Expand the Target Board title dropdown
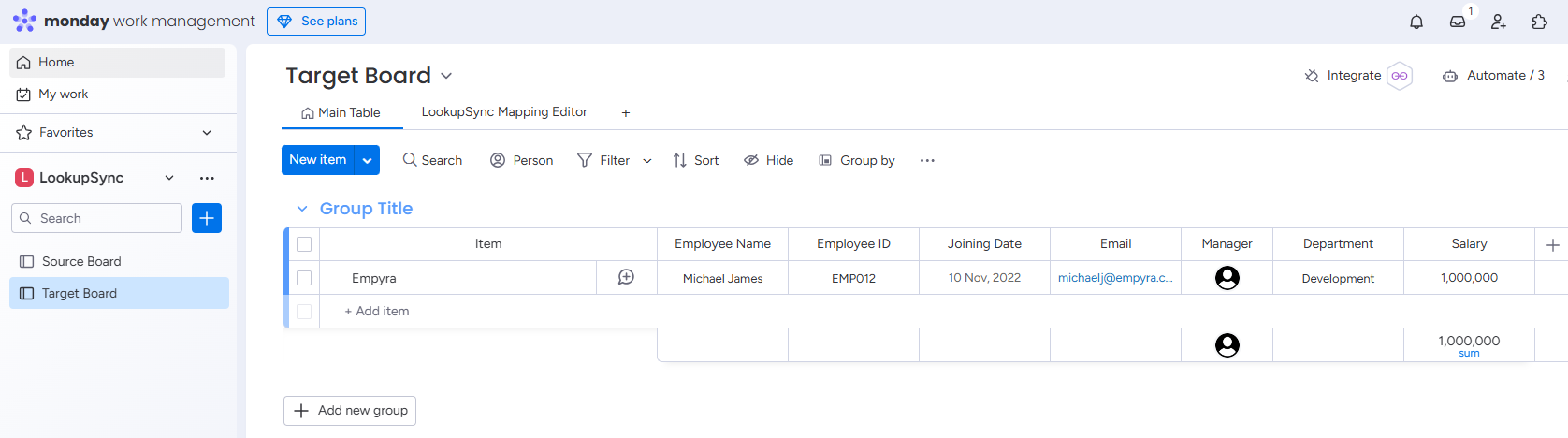Image resolution: width=1568 pixels, height=438 pixels. [x=446, y=76]
